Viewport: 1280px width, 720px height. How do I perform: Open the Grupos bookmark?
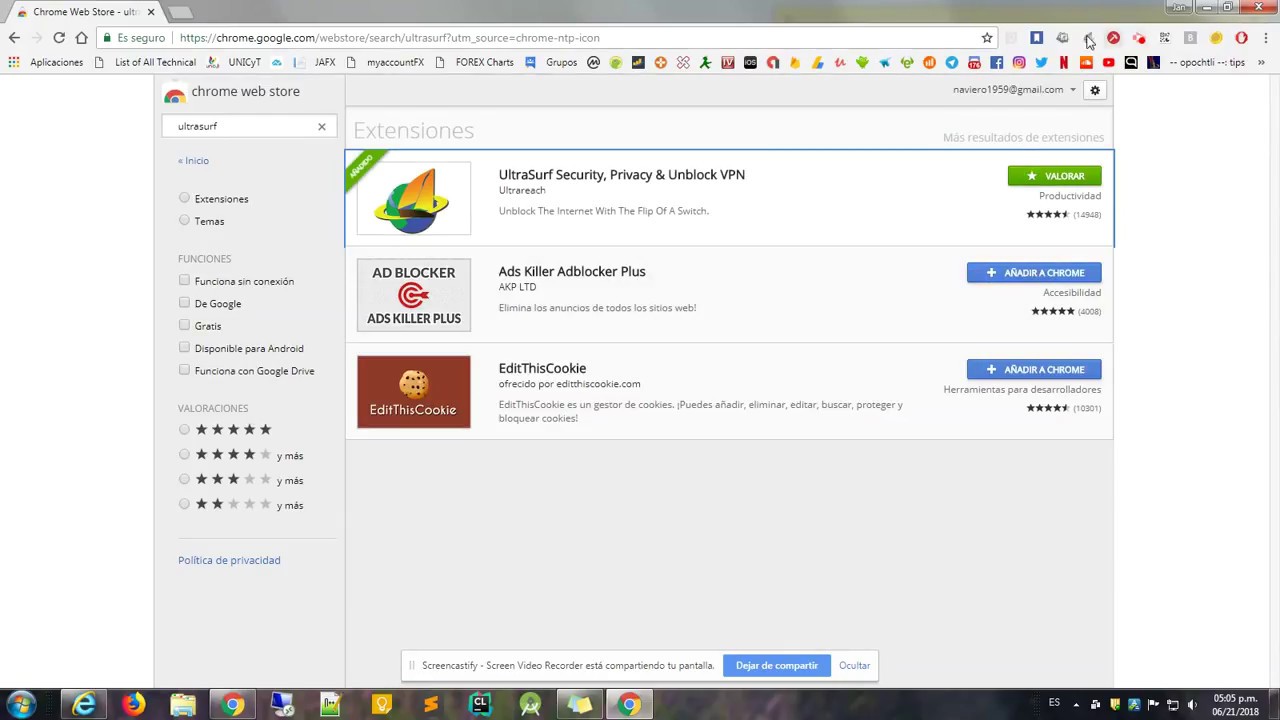point(551,62)
